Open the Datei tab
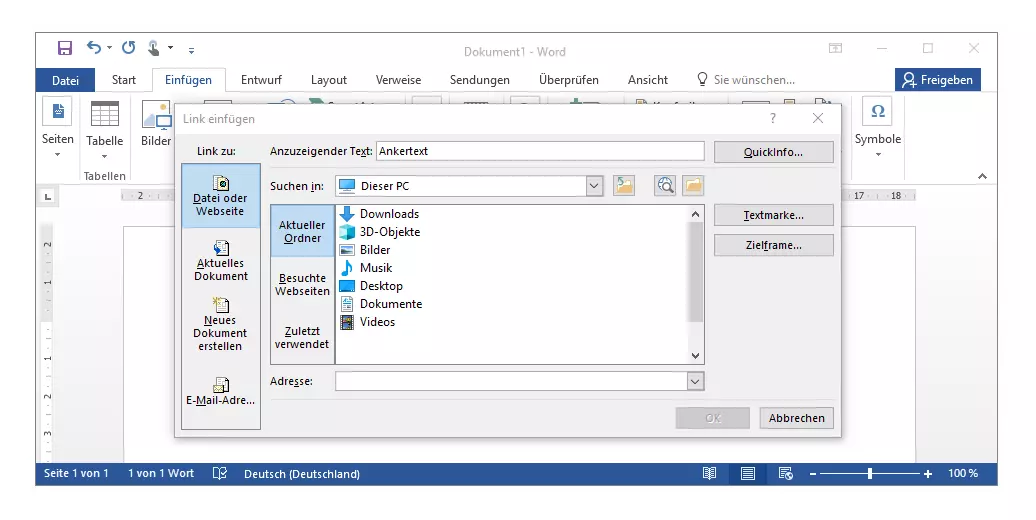1036x520 pixels. point(65,80)
